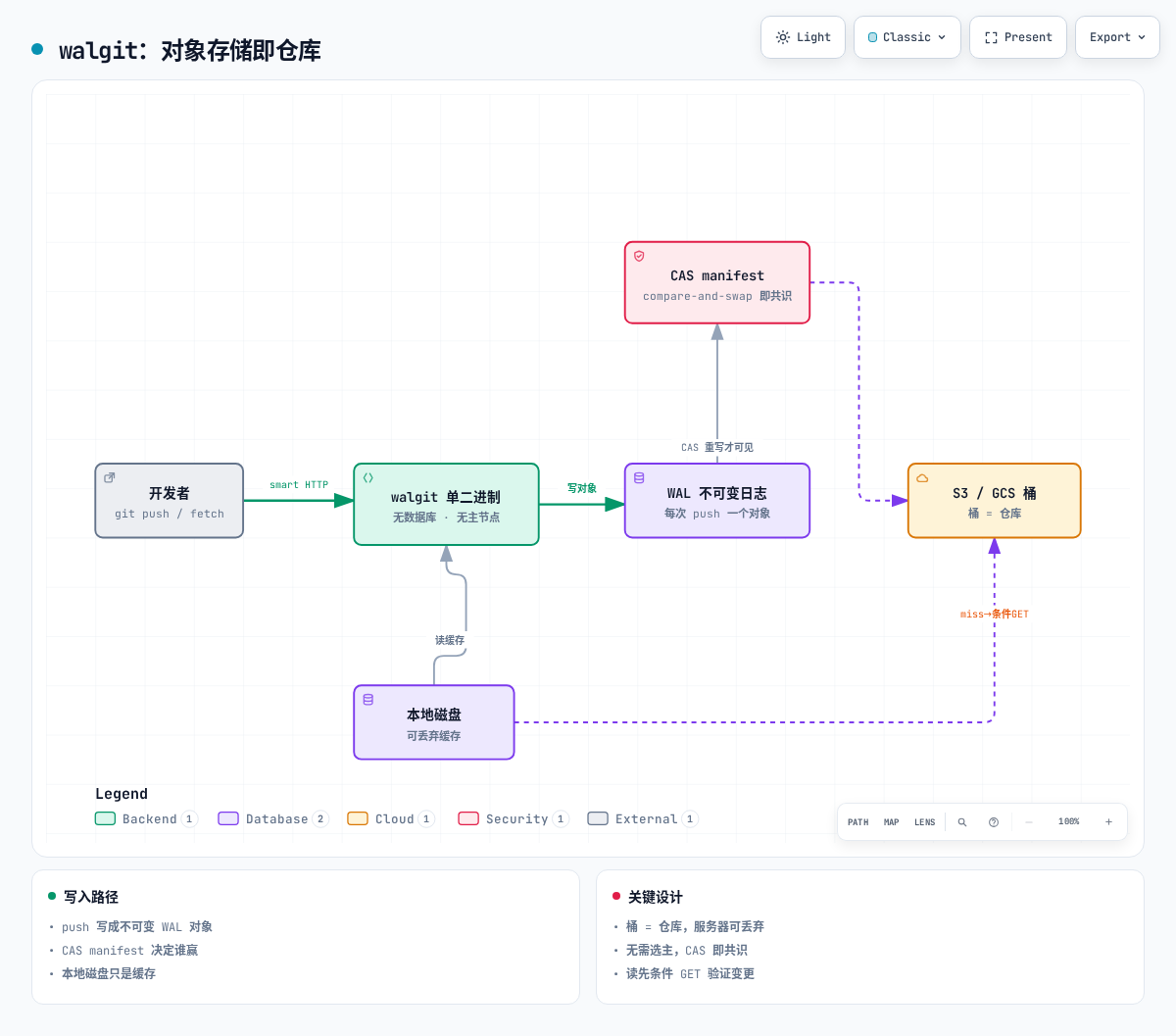The height and width of the screenshot is (1036, 1176).
Task: Click the green Backend legend swatch
Action: click(x=105, y=818)
